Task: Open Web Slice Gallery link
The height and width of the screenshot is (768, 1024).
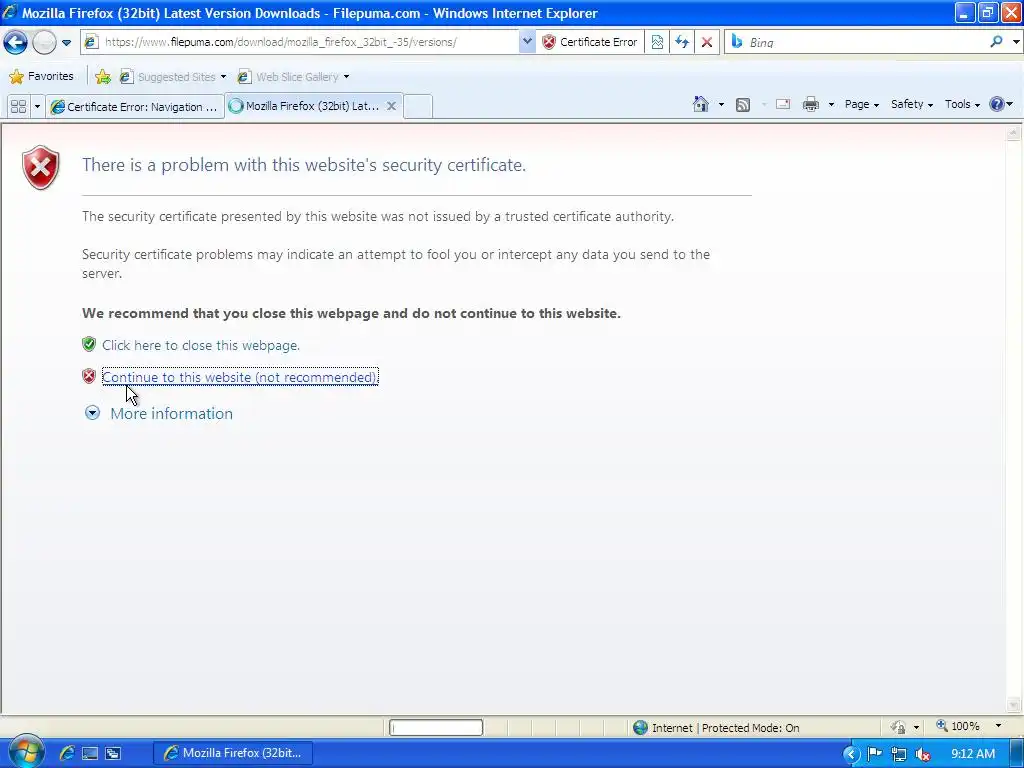Action: tap(293, 76)
